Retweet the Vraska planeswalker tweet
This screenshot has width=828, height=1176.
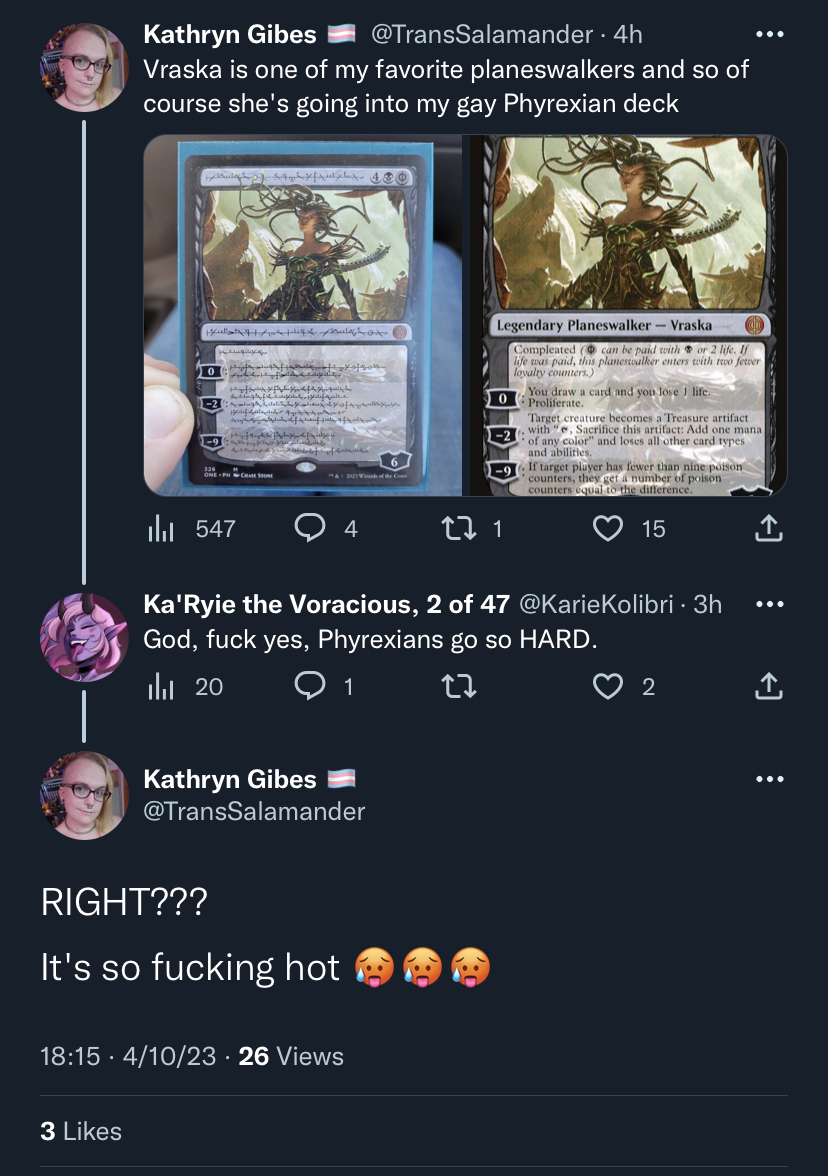click(472, 529)
